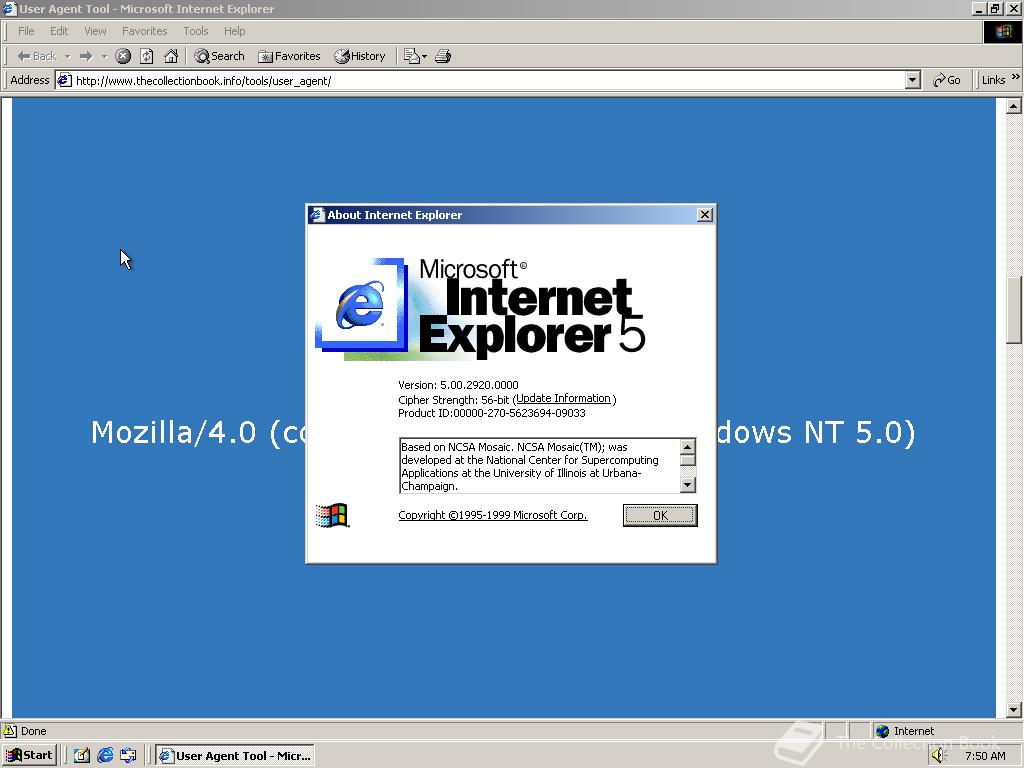Click the Version 5.00.2920.0000 text

(458, 385)
